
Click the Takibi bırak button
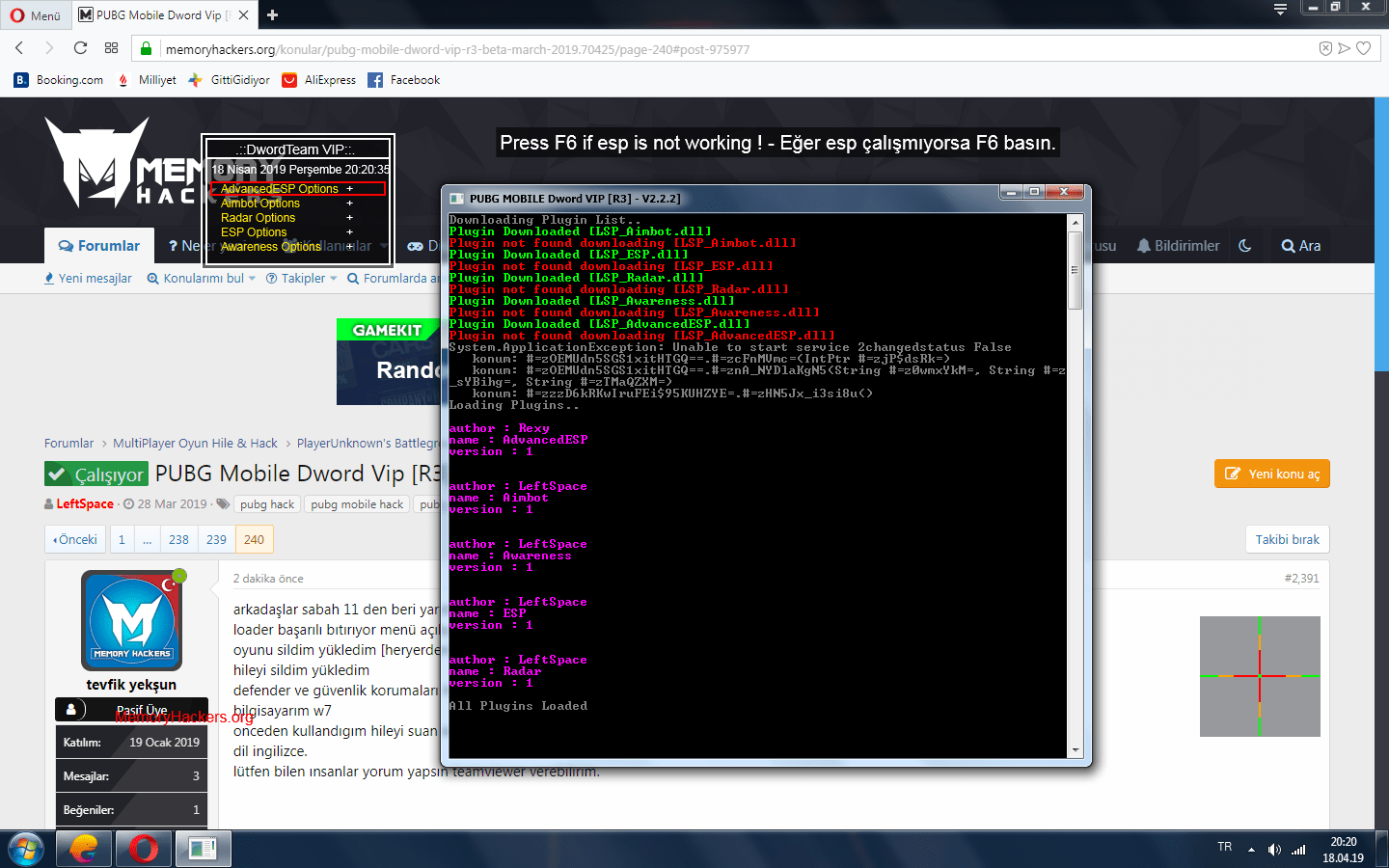coord(1287,539)
